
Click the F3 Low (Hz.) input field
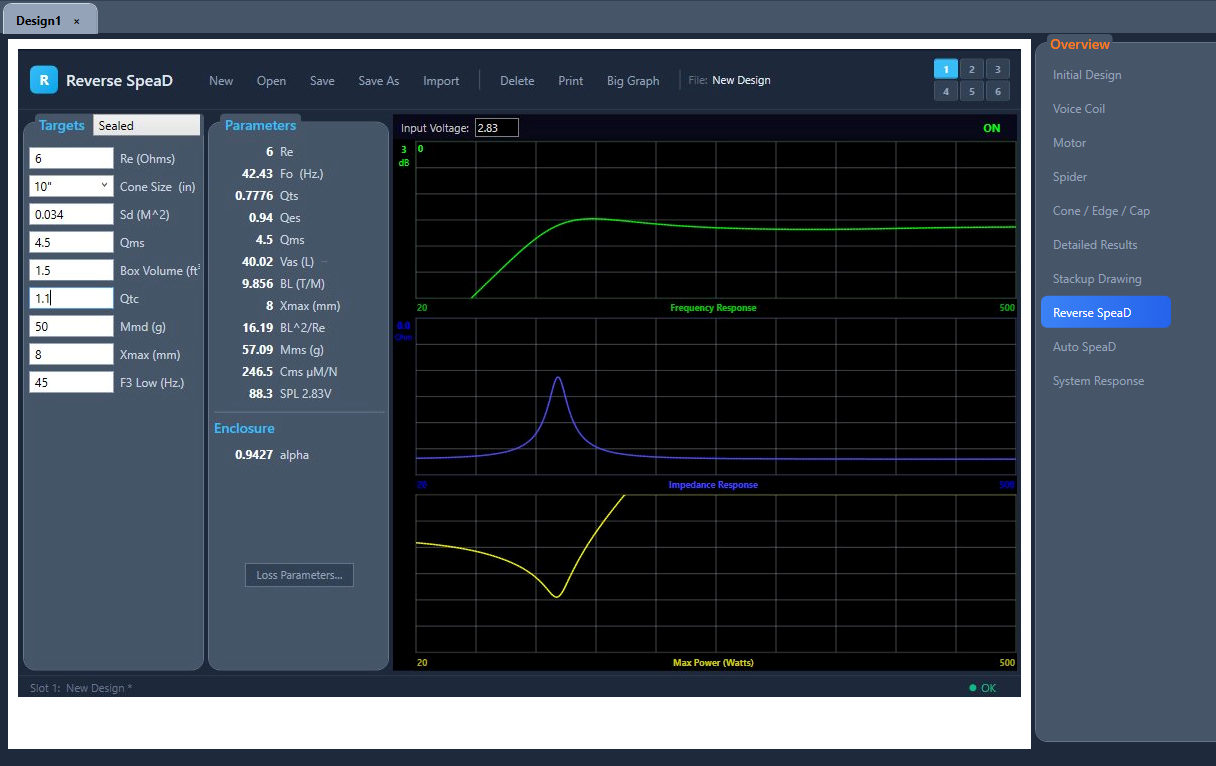click(x=71, y=382)
